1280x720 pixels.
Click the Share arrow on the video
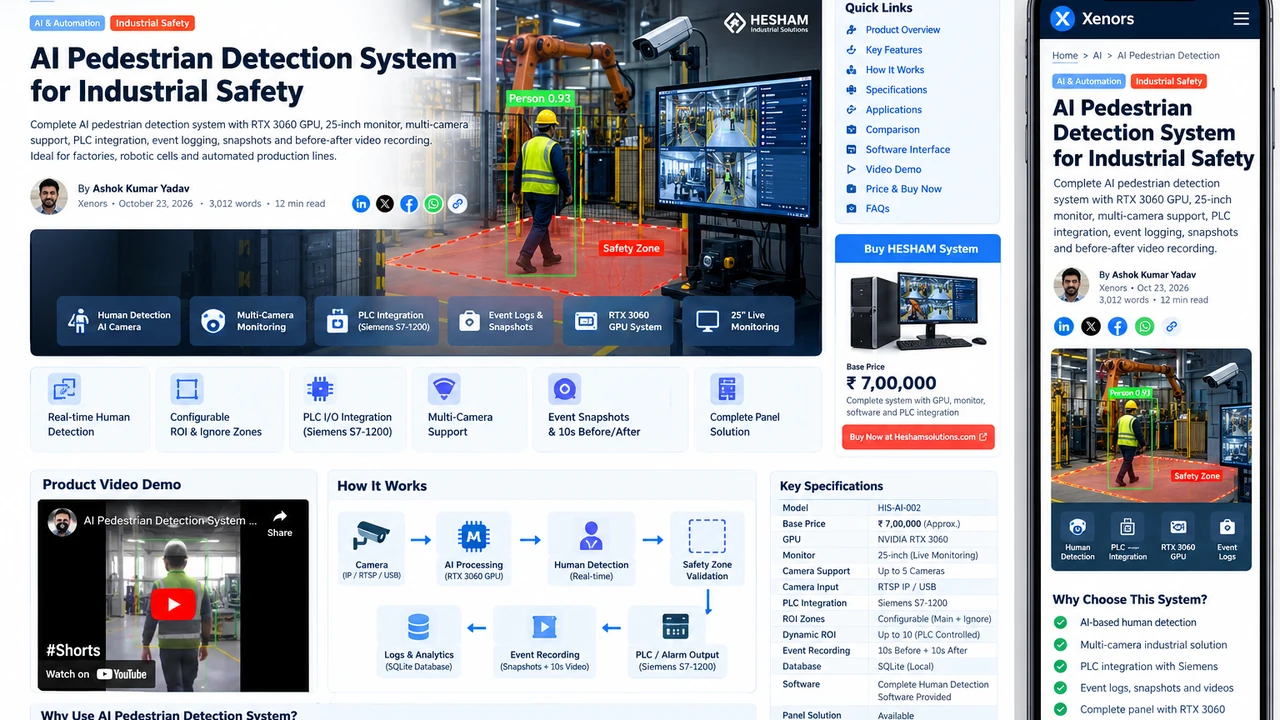click(x=280, y=524)
